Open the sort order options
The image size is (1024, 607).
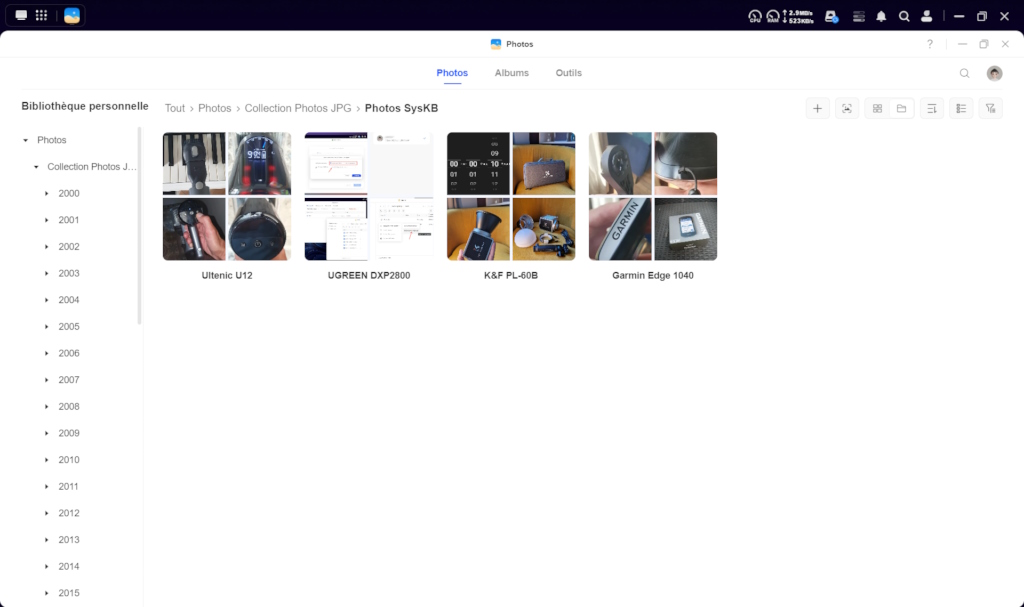coord(932,108)
